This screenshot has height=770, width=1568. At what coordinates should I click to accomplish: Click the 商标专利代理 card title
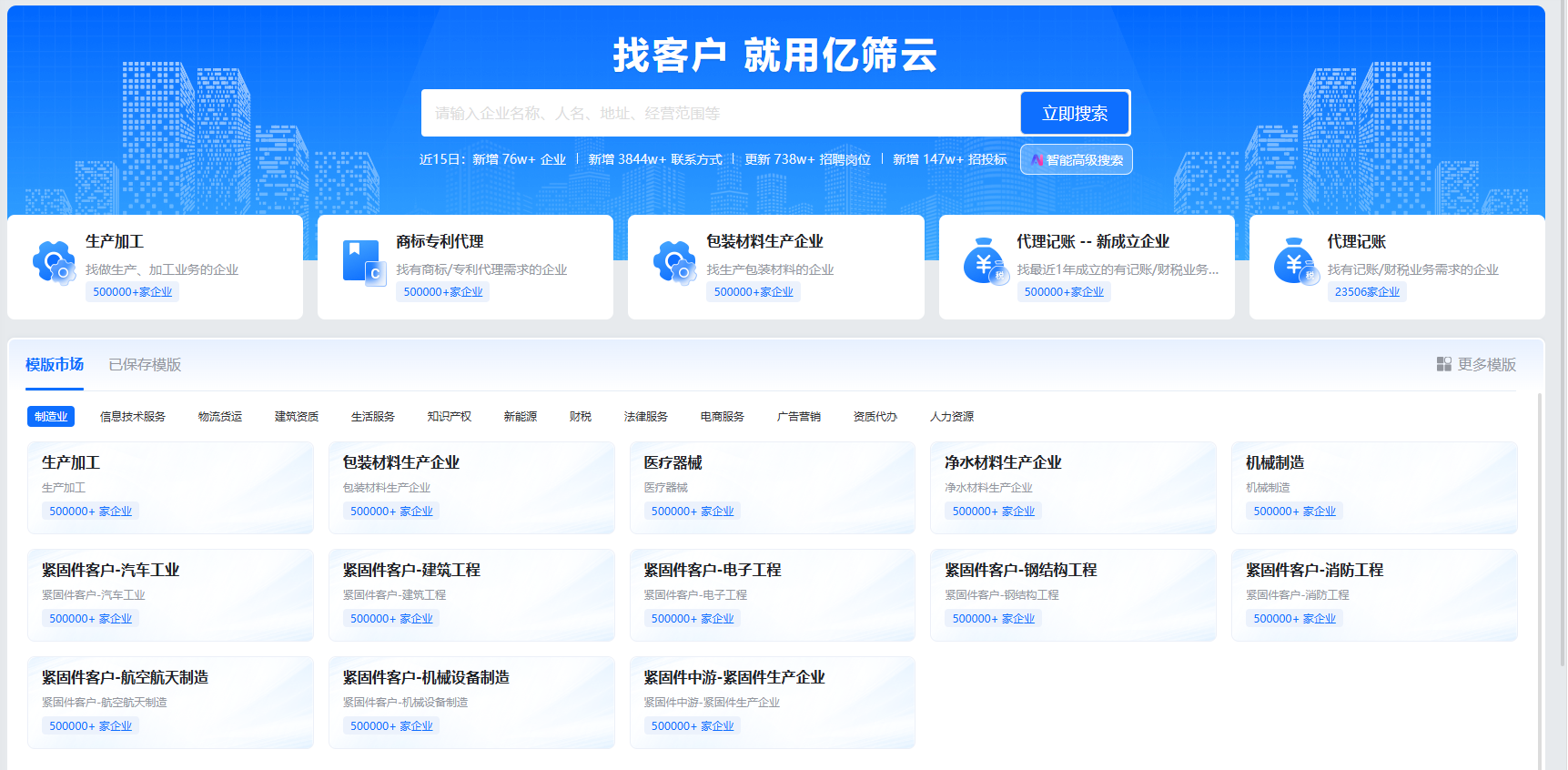440,241
